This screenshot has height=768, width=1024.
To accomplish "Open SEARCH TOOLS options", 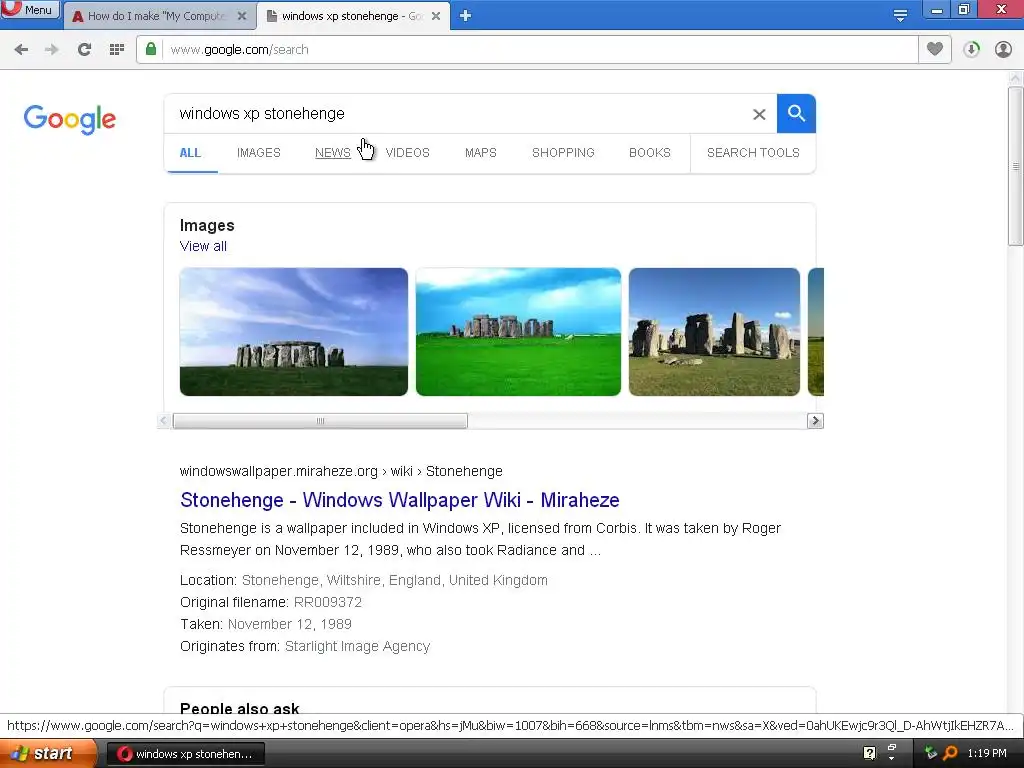I will coord(753,153).
